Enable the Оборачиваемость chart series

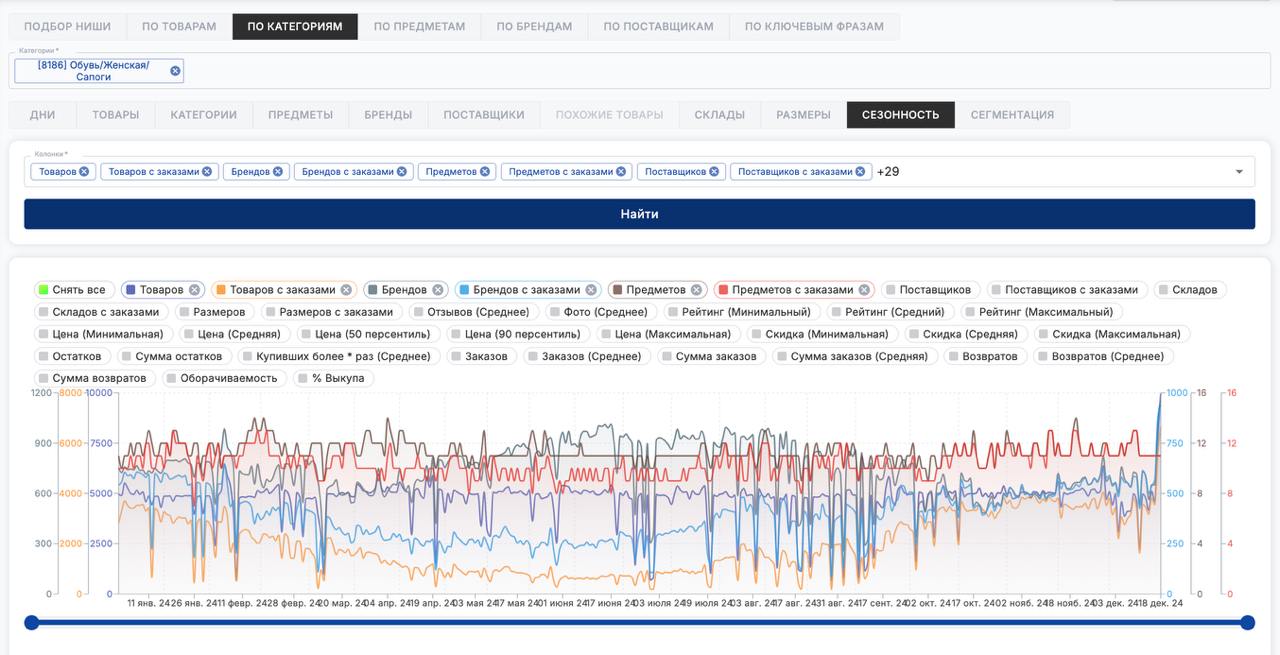click(172, 378)
